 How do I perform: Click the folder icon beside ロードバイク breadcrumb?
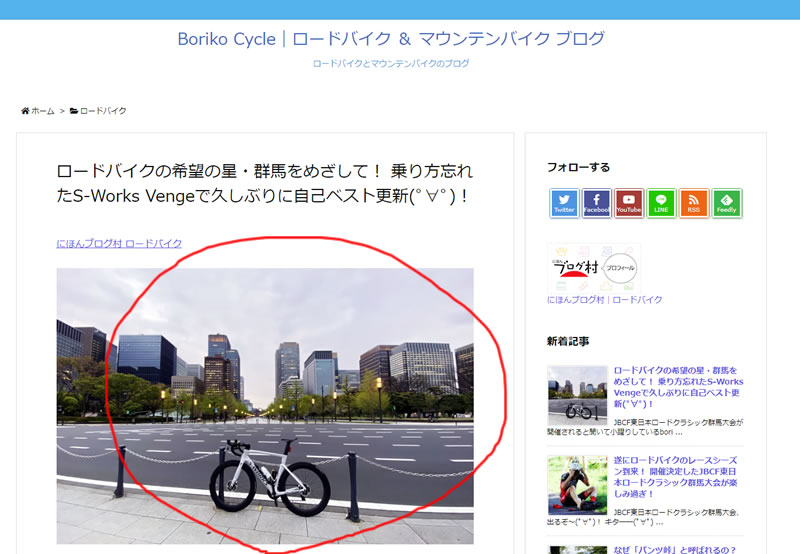(74, 111)
